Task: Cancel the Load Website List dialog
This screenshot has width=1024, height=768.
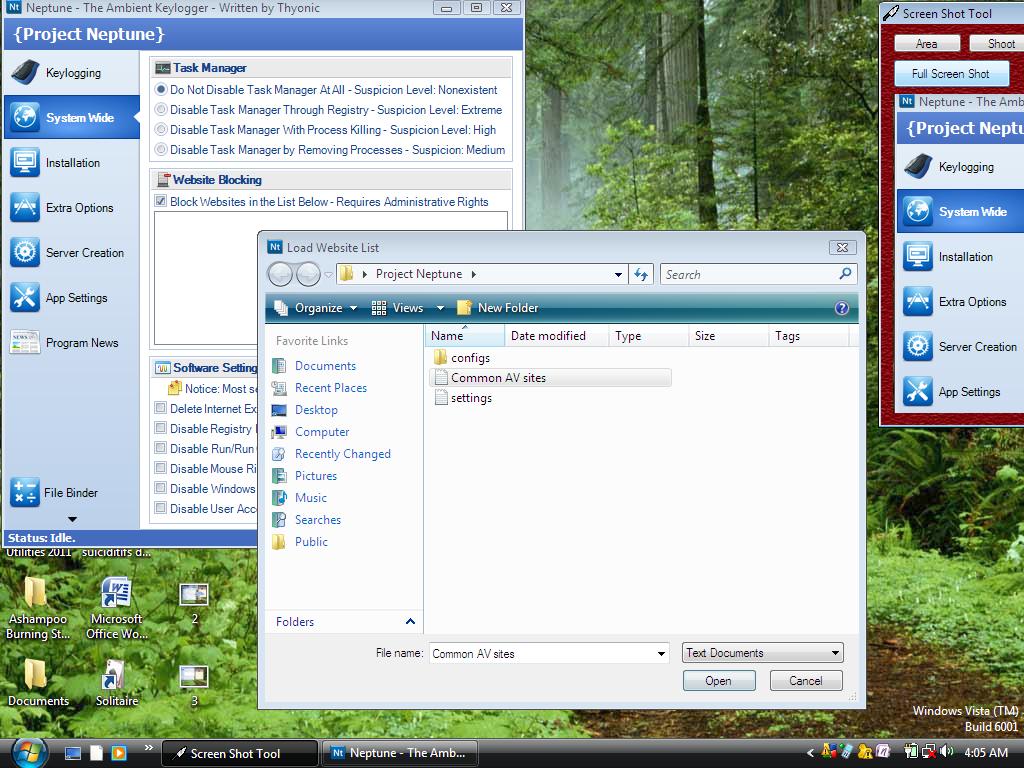Action: tap(806, 680)
